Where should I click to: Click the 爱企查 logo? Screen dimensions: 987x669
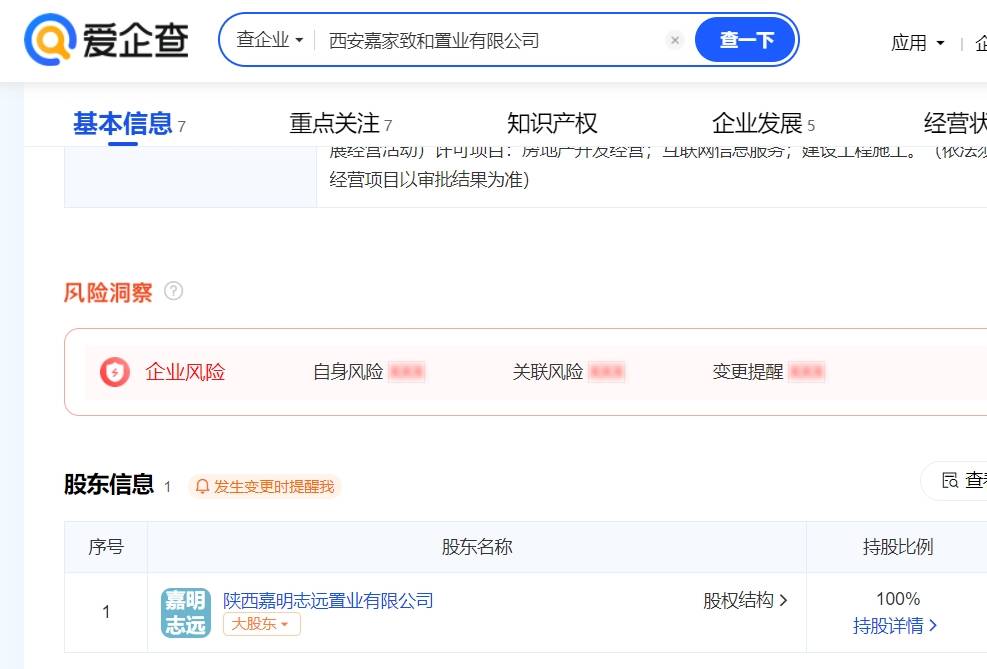pyautogui.click(x=106, y=39)
